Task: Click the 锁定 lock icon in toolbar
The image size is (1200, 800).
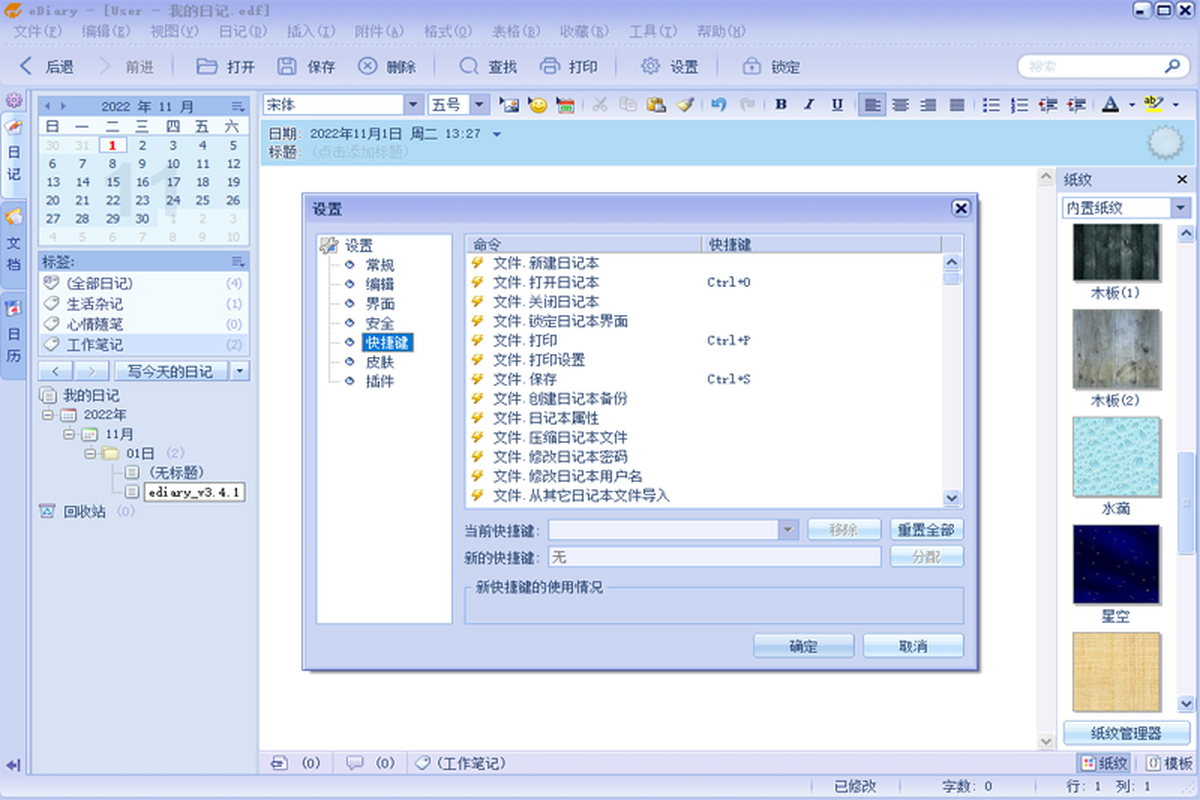Action: click(751, 67)
